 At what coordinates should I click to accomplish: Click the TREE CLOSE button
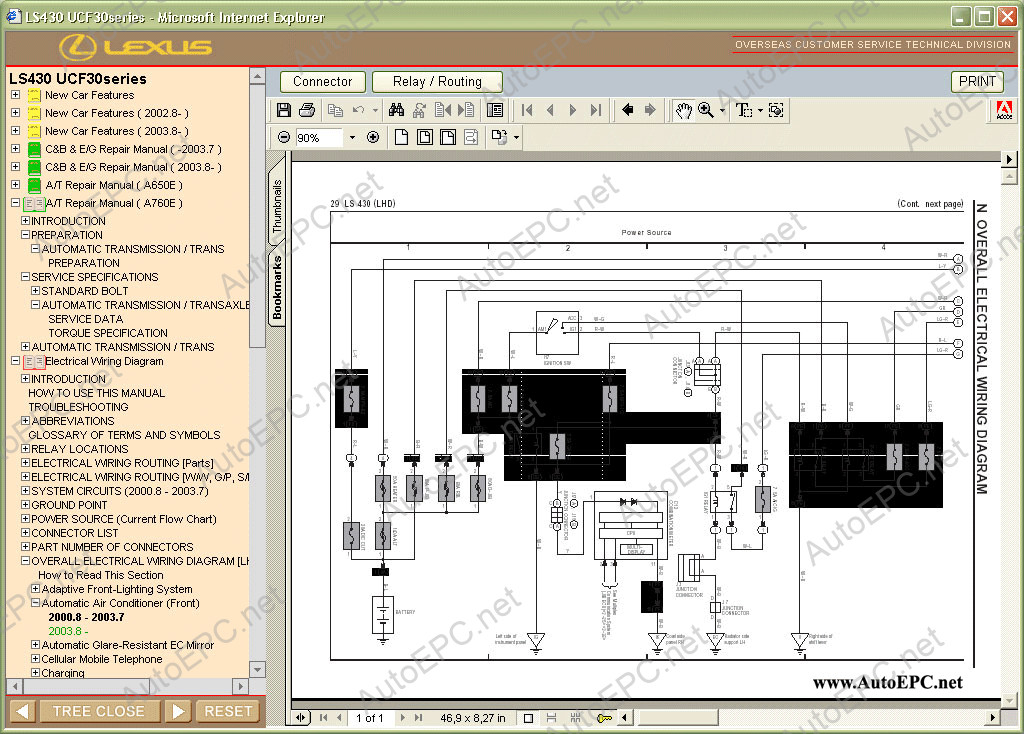click(99, 711)
